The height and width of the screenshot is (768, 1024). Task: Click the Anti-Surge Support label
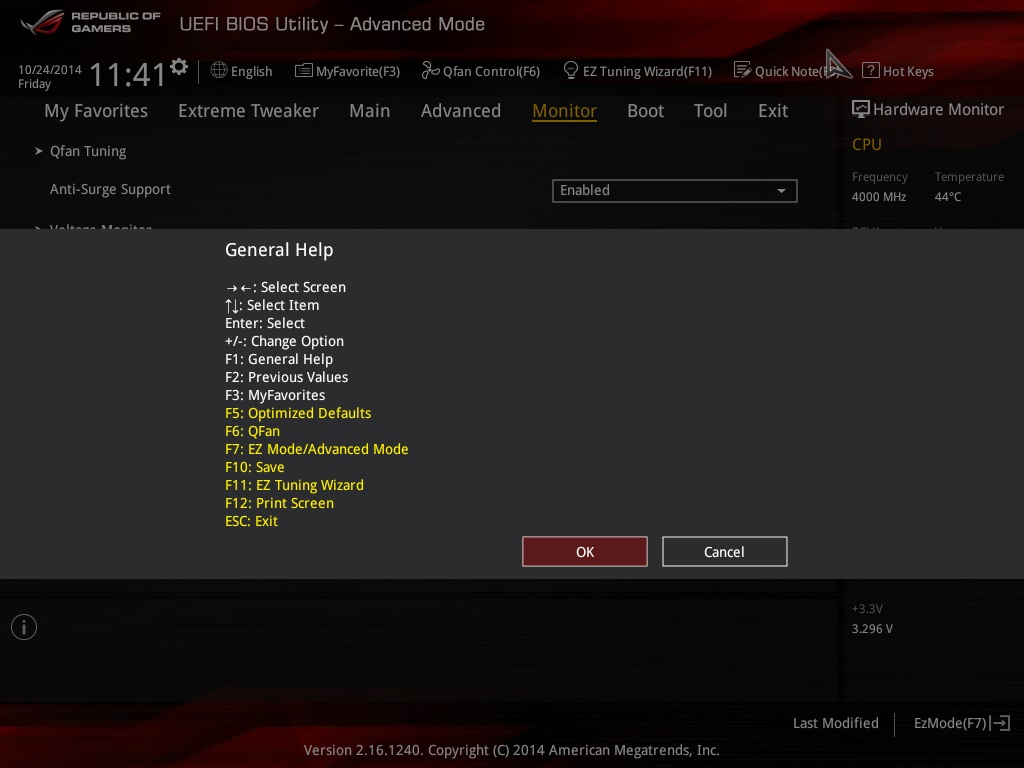110,189
